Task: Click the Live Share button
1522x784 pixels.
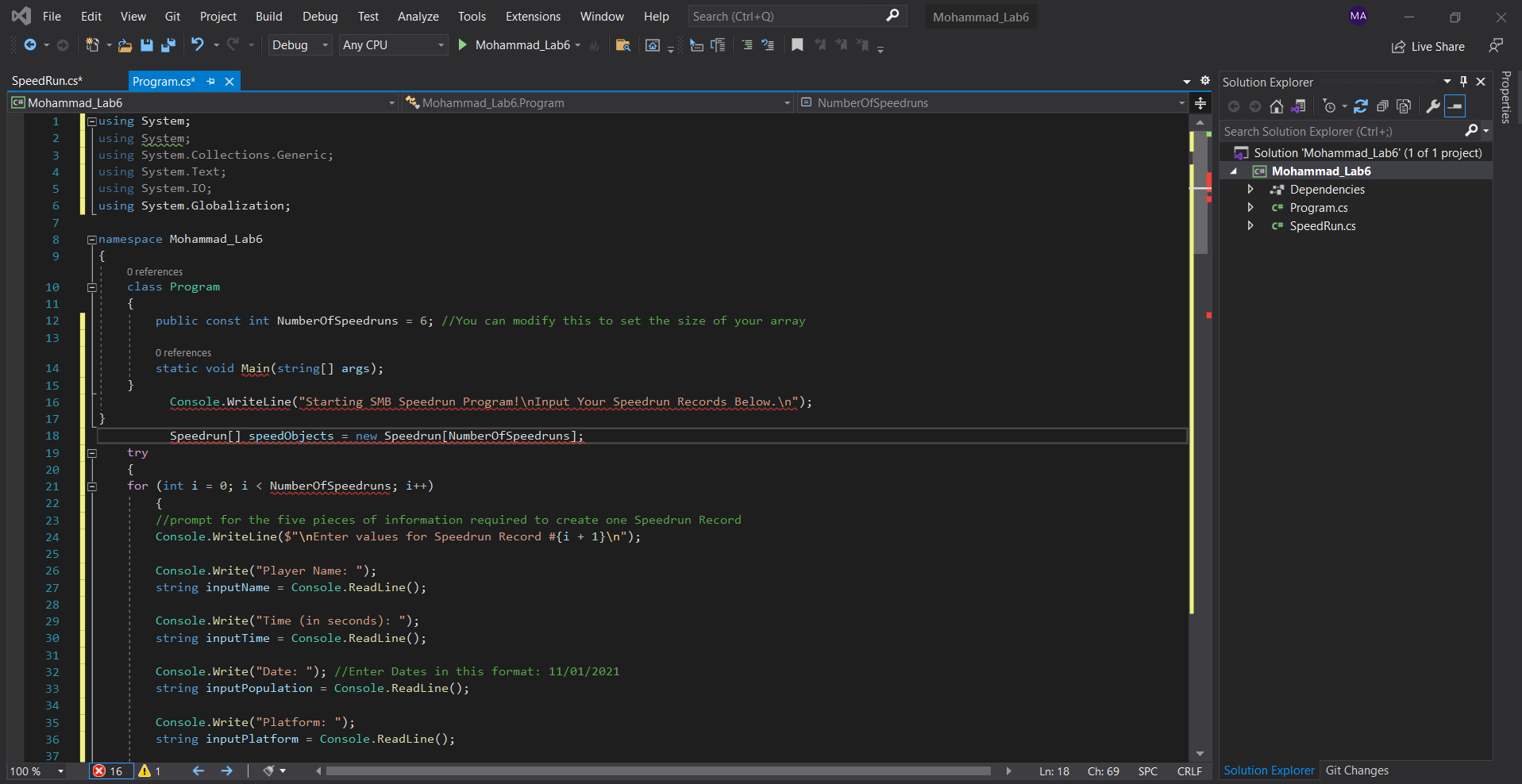Action: pos(1428,46)
